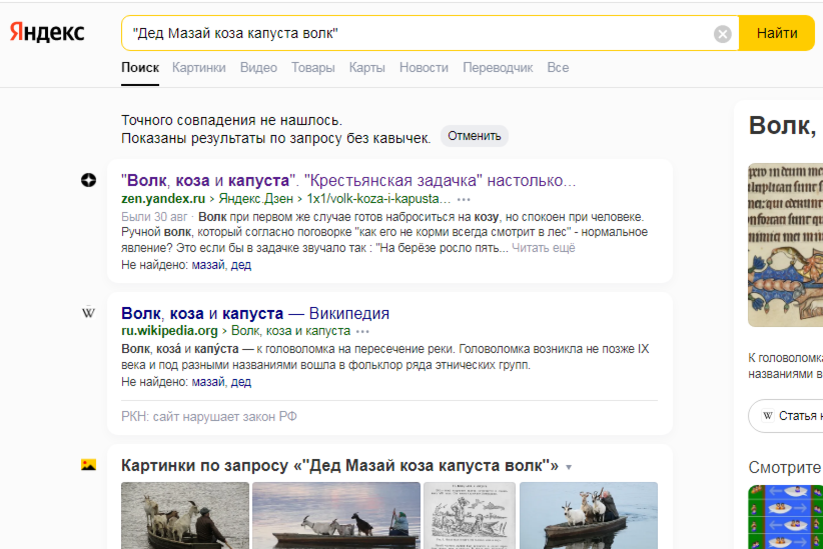Click Читать ещё in the first result

(543, 248)
